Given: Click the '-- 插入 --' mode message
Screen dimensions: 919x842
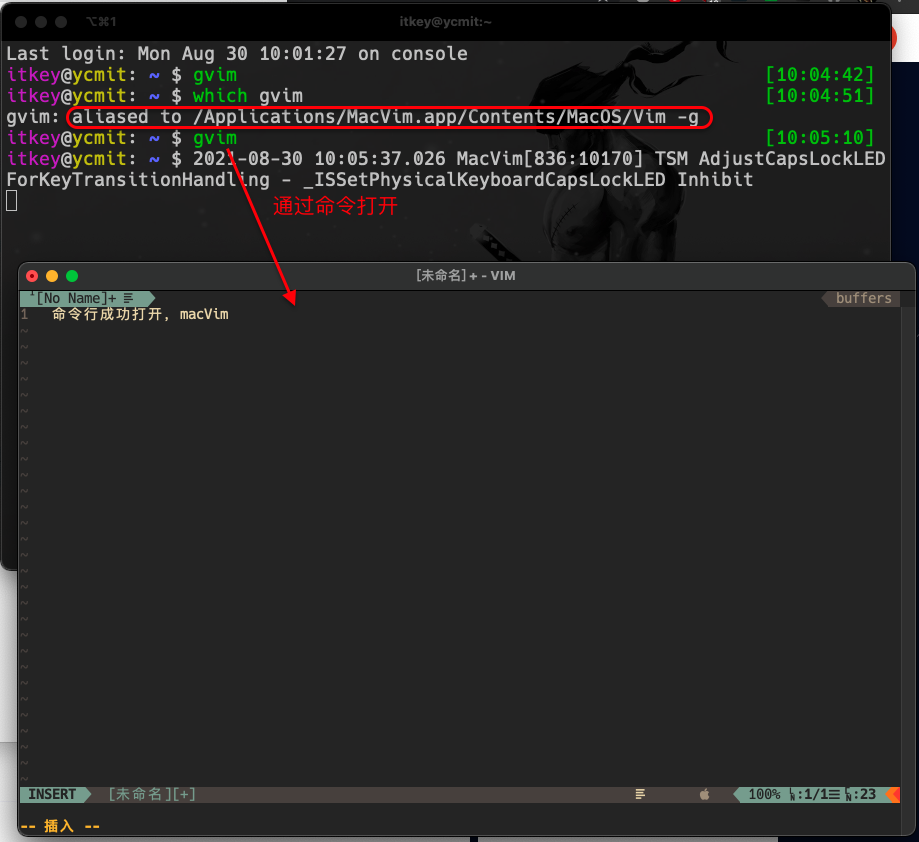Looking at the screenshot, I should click(x=60, y=826).
